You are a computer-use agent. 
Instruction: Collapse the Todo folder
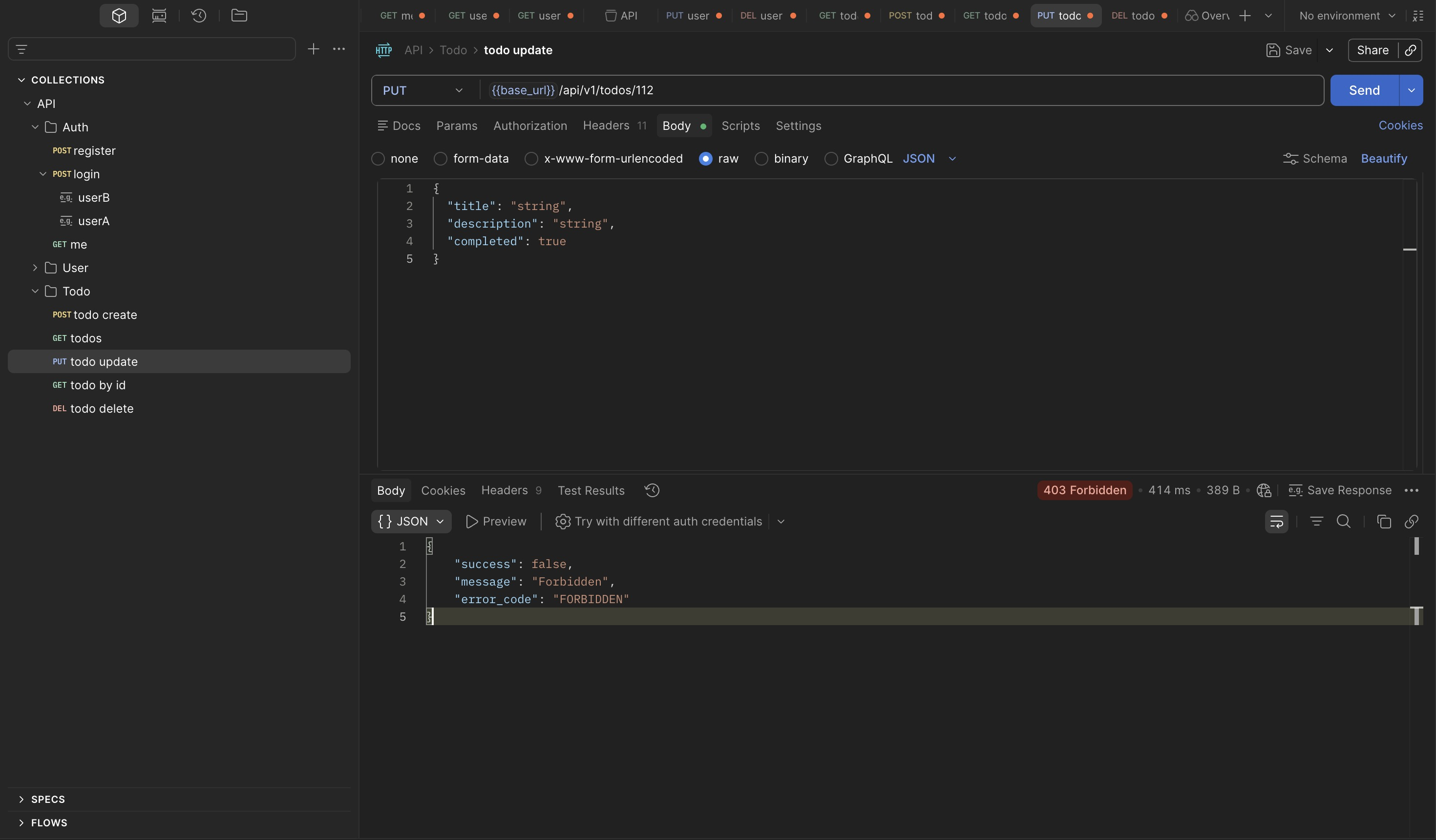(x=35, y=291)
